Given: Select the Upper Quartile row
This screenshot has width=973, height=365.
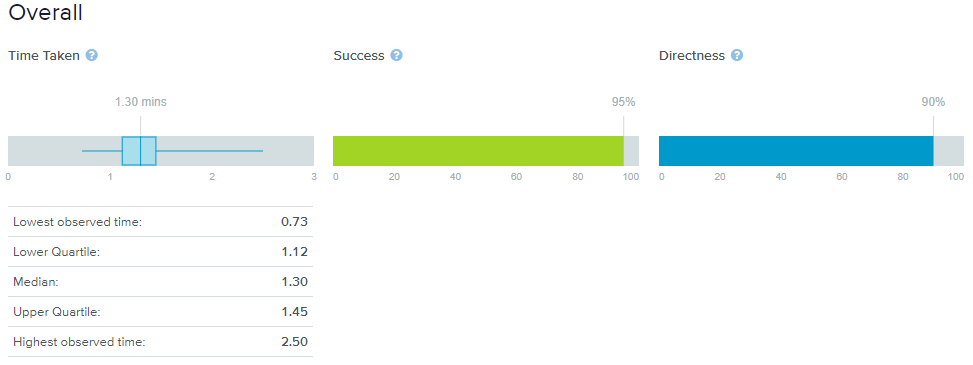Looking at the screenshot, I should (160, 312).
